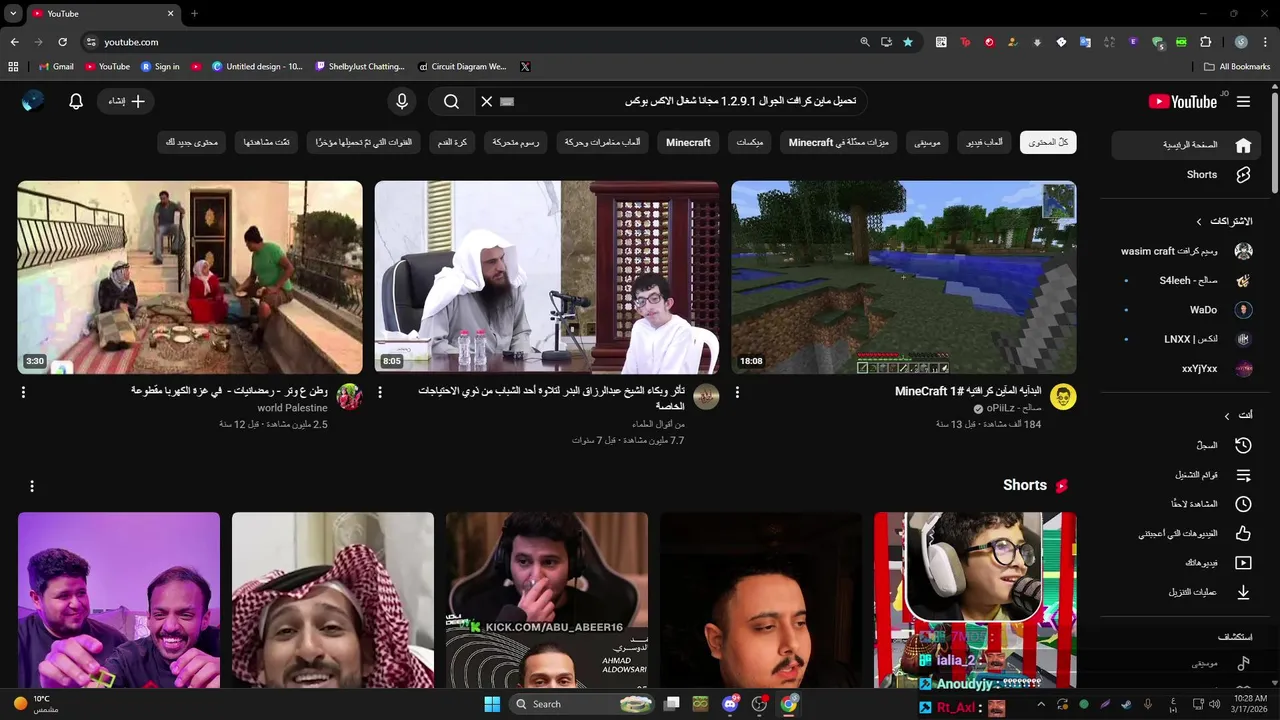Viewport: 1280px width, 720px height.
Task: Play the Minecraft #1 video thumbnail
Action: pos(904,277)
